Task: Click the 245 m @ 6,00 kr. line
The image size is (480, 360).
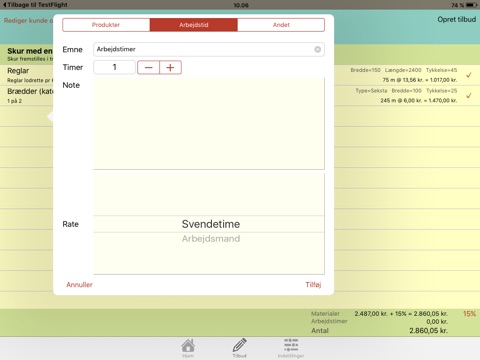Action: tap(419, 100)
